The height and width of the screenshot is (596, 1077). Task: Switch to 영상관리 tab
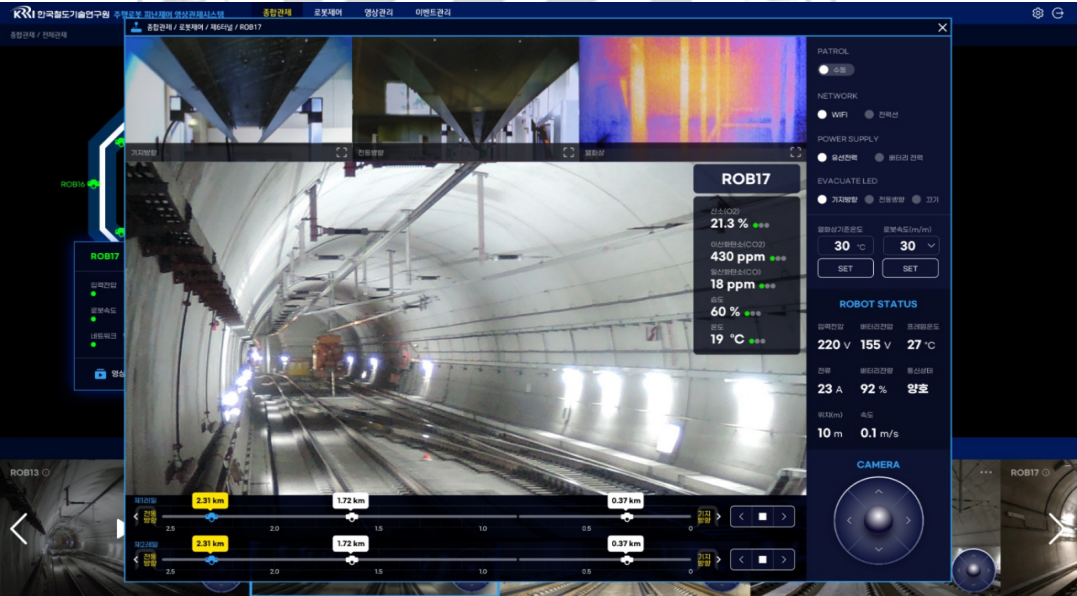click(379, 12)
